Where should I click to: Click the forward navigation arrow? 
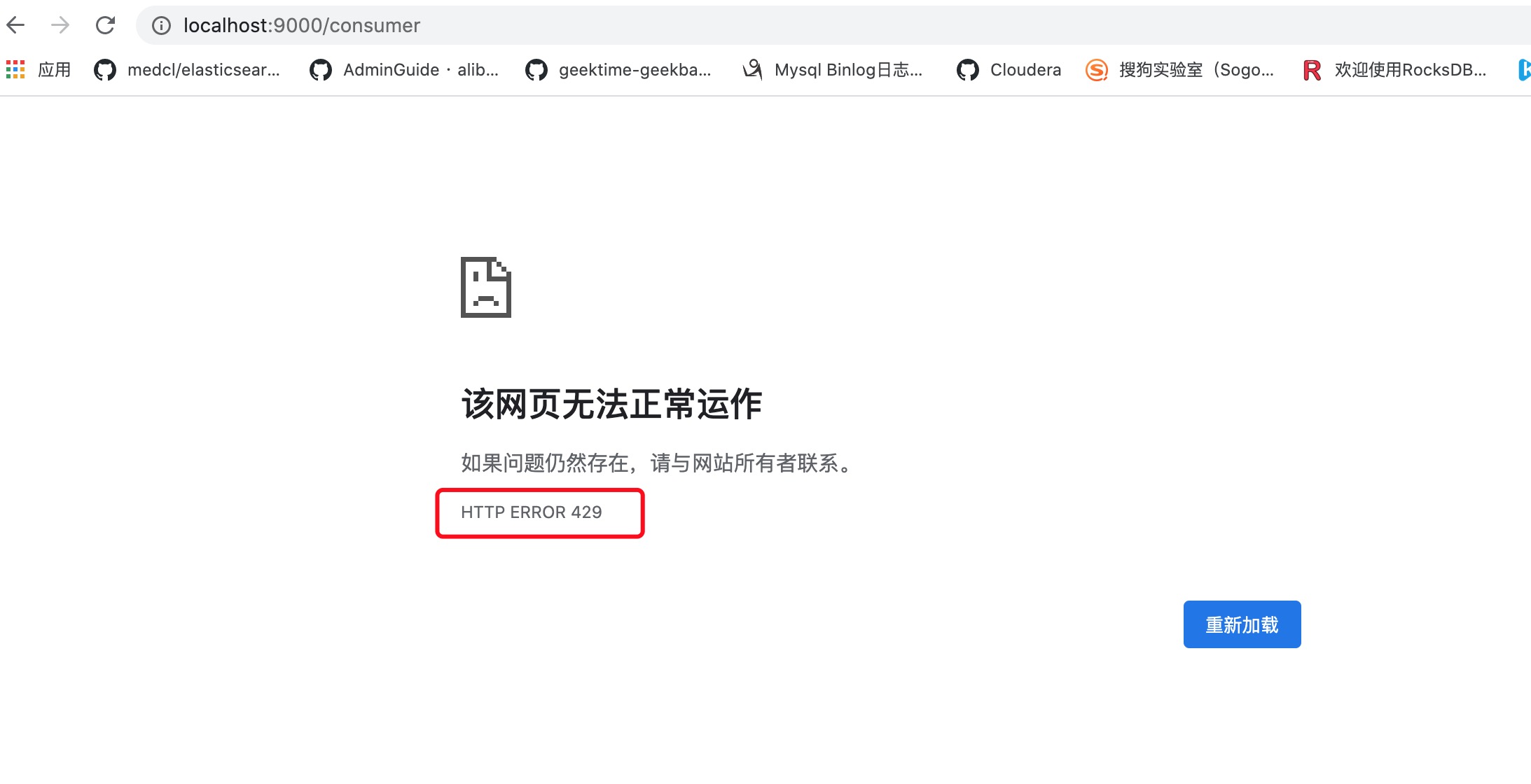tap(60, 25)
